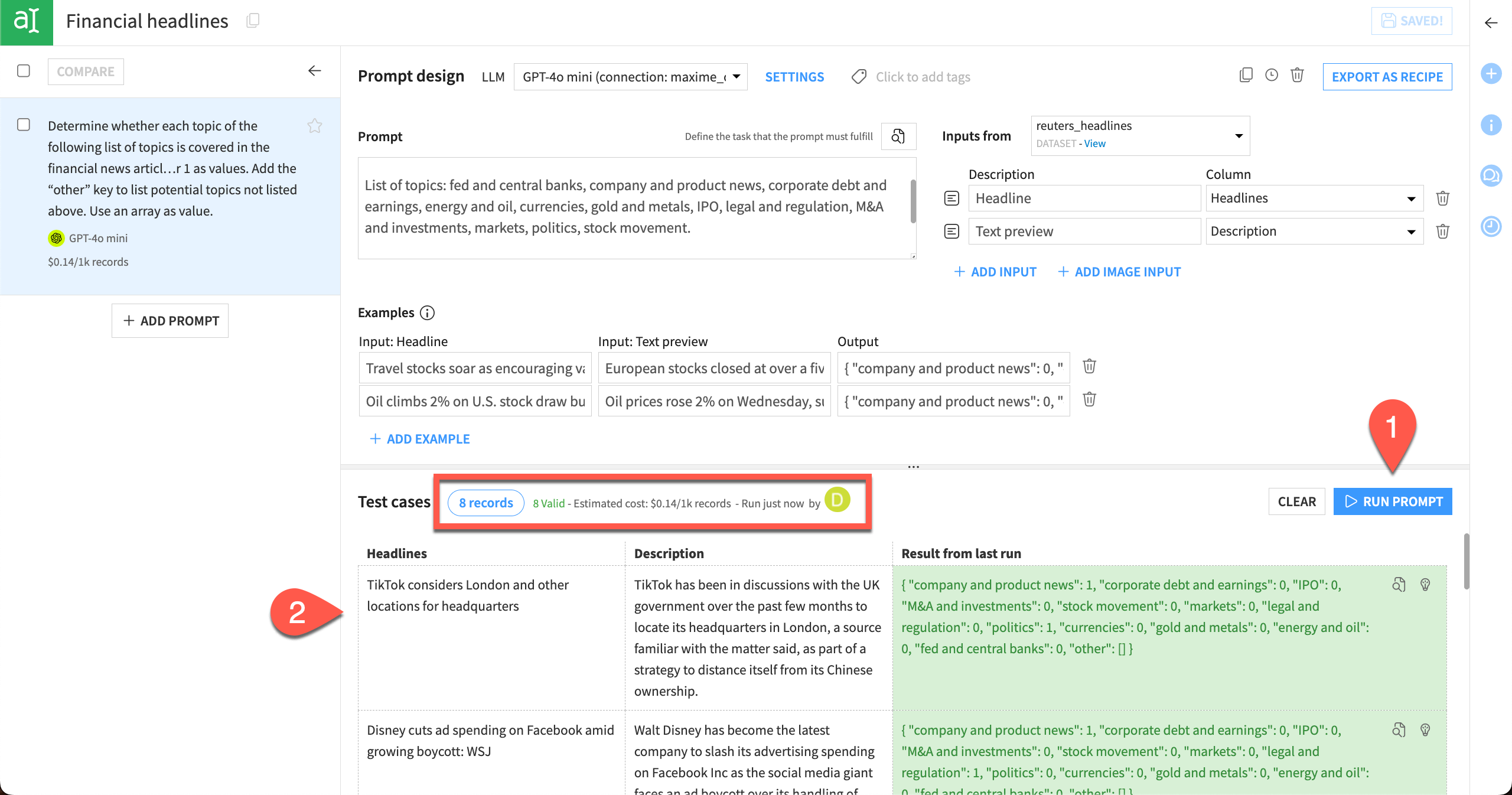Click the thumbs down icon on TikTok result
1512x795 pixels.
(1426, 584)
